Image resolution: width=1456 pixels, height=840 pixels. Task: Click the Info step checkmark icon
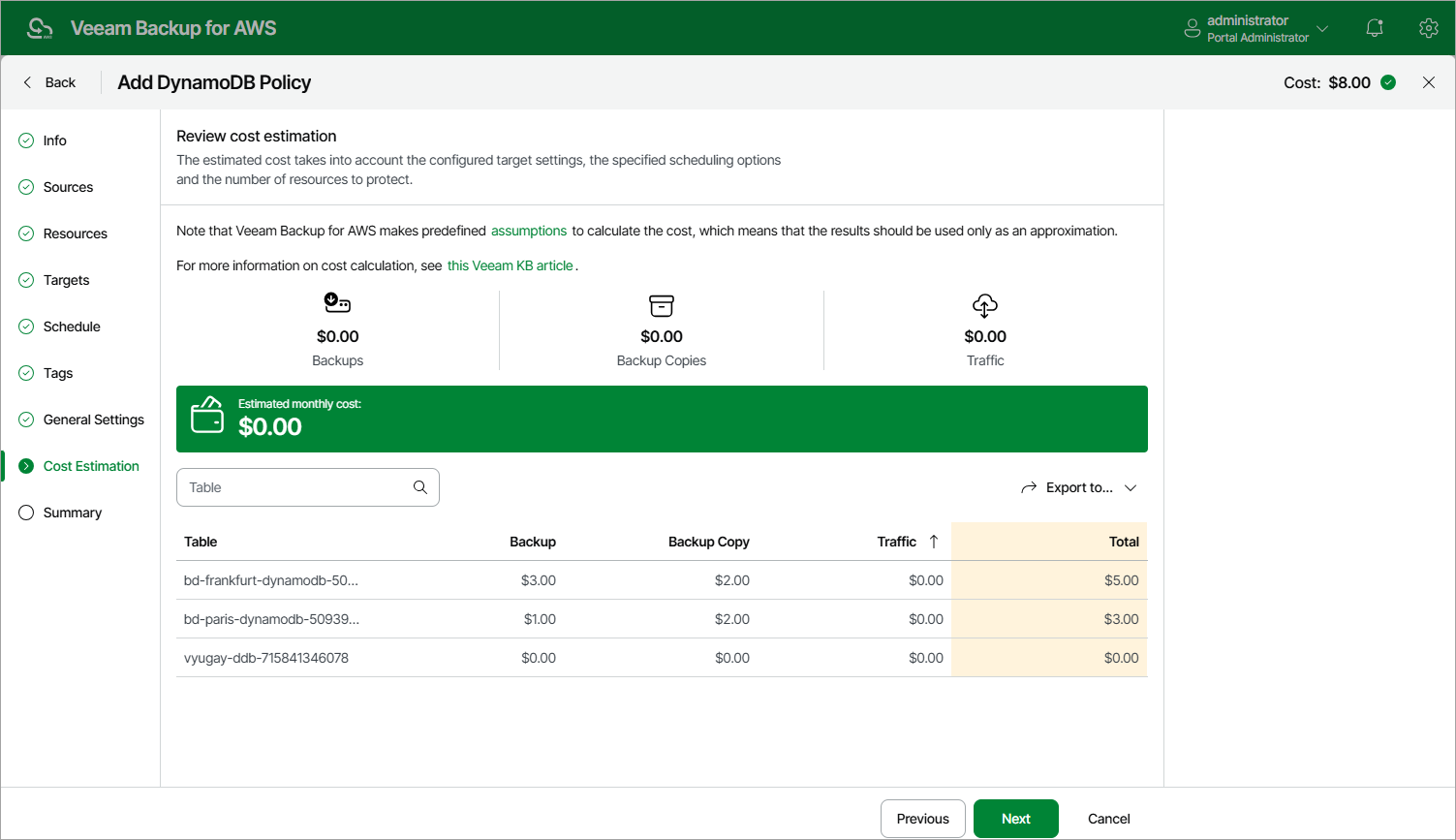point(26,140)
